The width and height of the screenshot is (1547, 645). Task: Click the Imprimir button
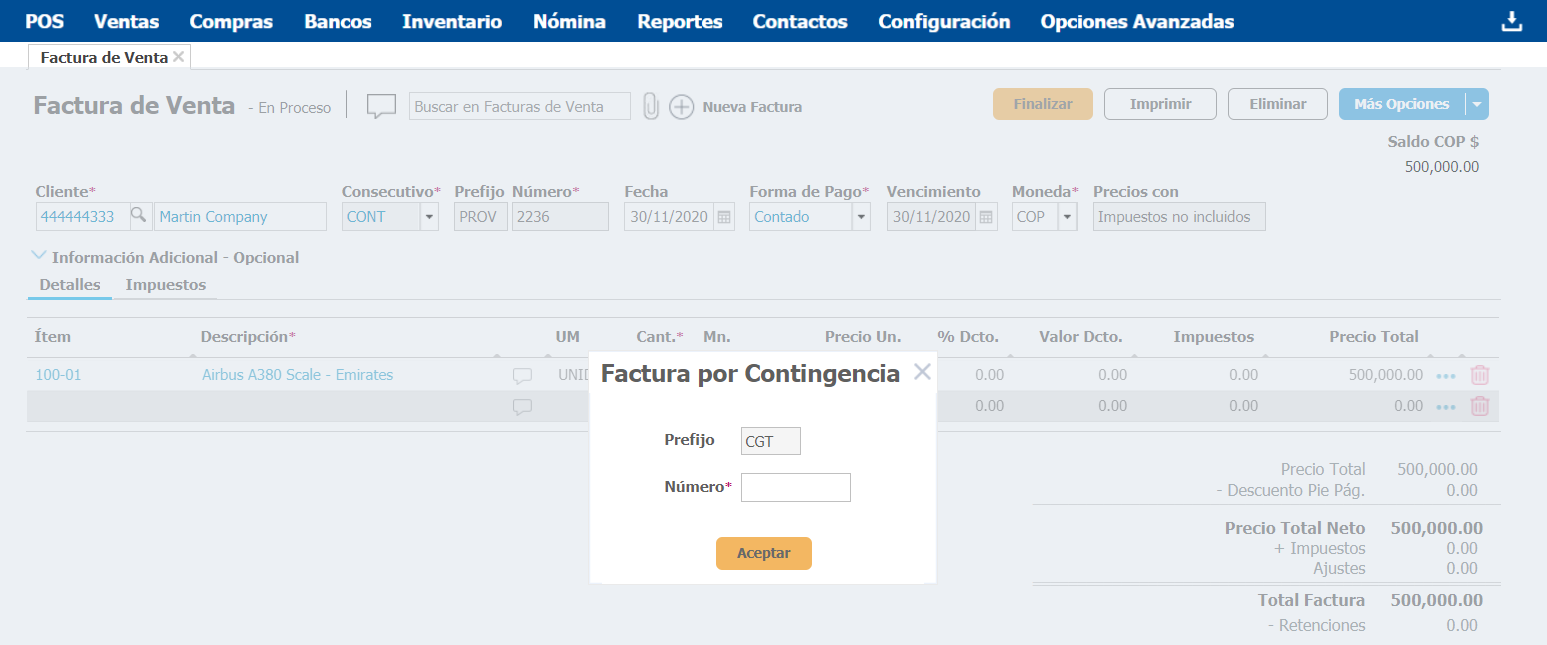click(x=1160, y=104)
